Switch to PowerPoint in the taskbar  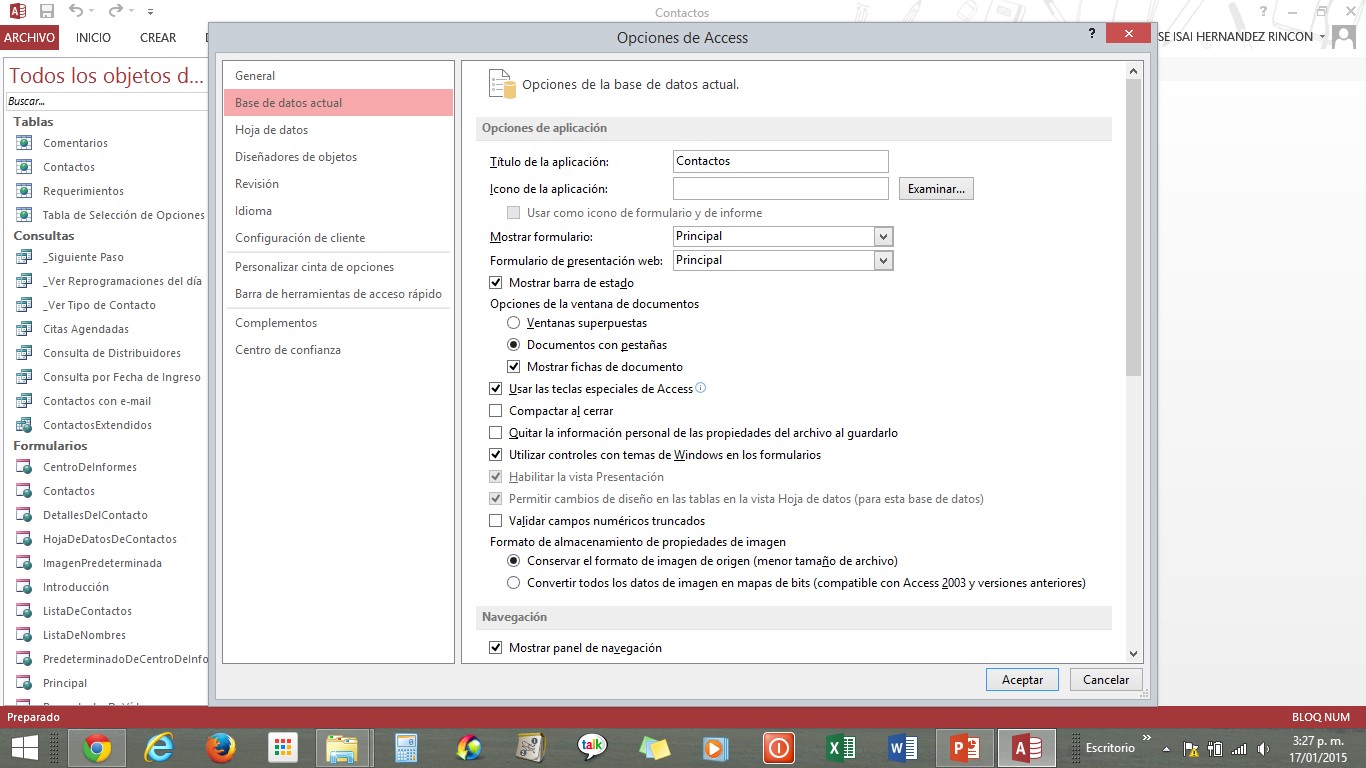964,747
